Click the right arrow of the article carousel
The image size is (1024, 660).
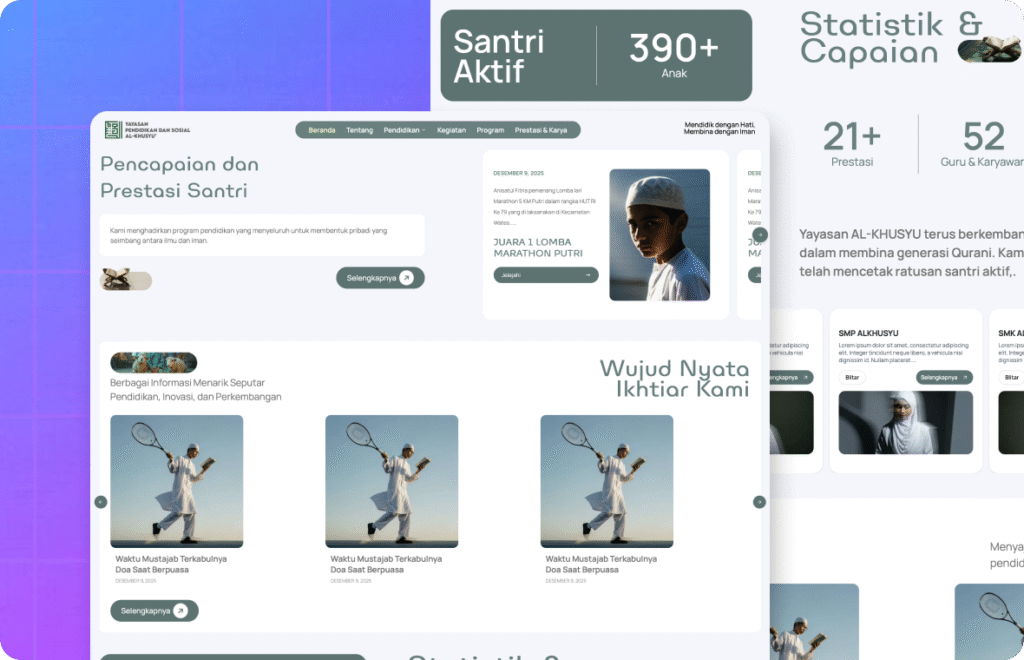pos(759,501)
